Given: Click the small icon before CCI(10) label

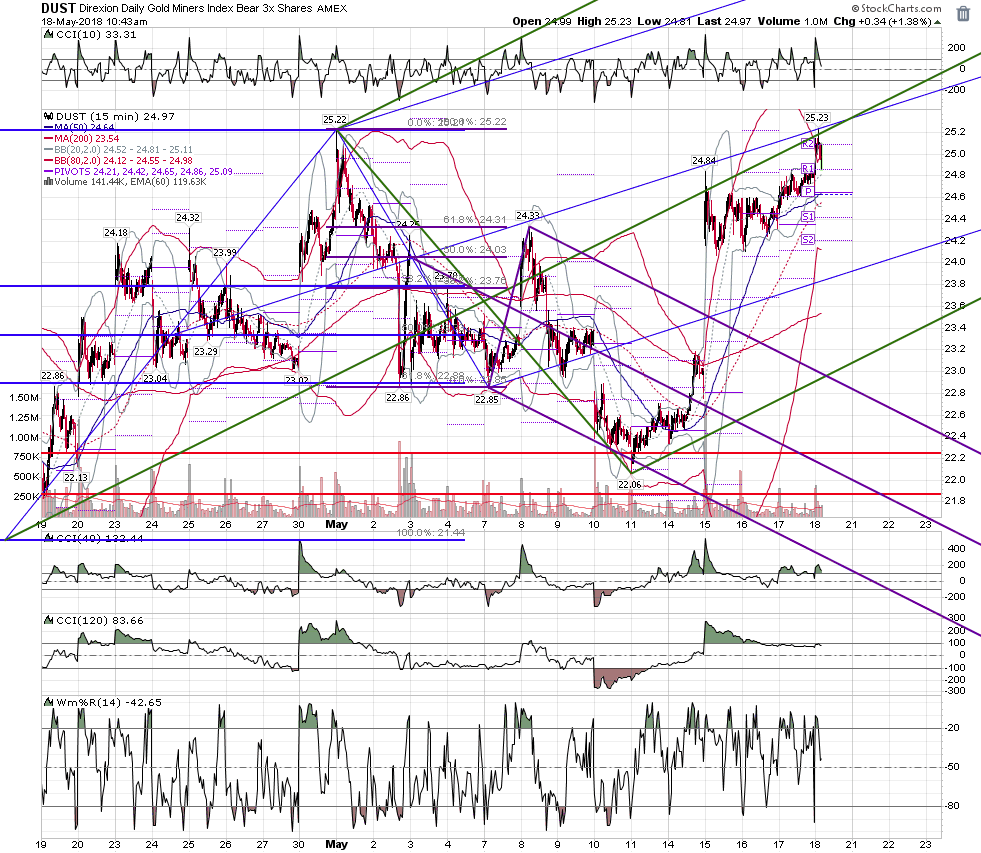Looking at the screenshot, I should pyautogui.click(x=49, y=34).
